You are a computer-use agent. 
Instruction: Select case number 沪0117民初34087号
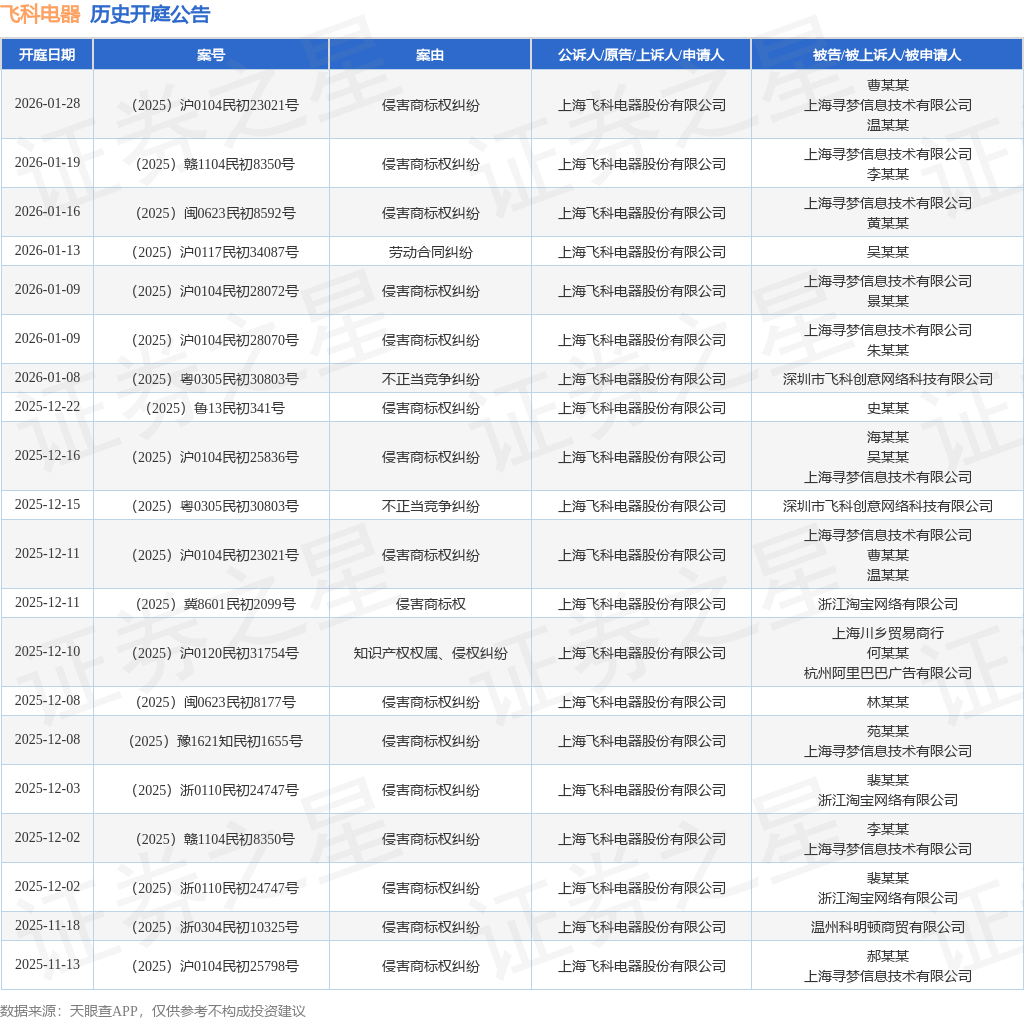(216, 252)
